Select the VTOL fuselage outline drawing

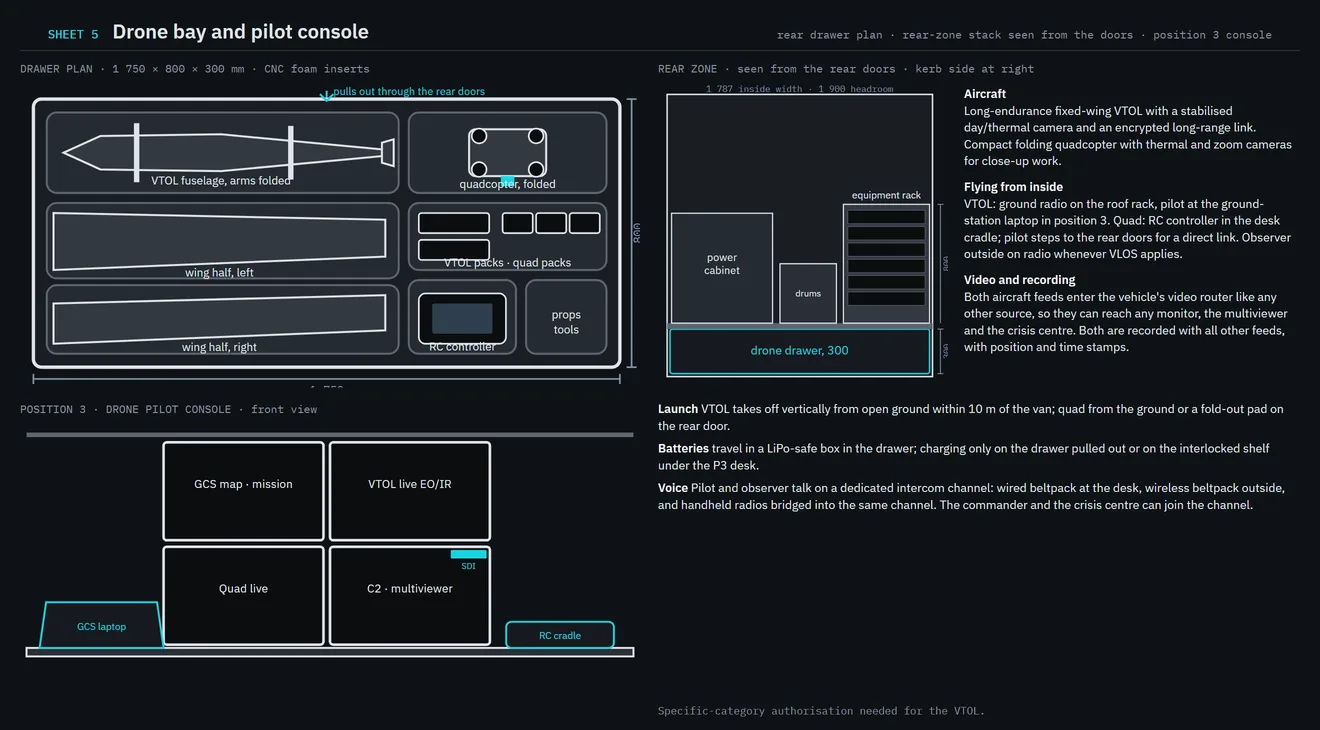(x=228, y=152)
